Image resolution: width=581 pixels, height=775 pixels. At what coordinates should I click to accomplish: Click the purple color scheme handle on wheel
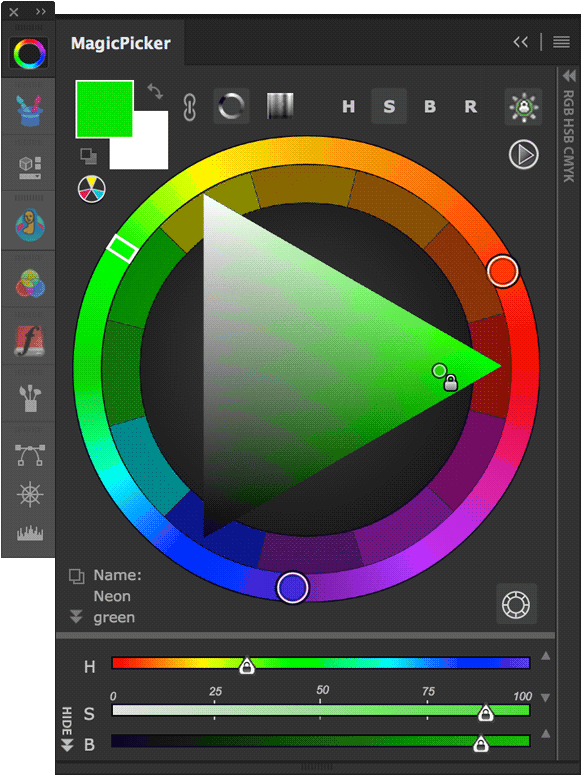(x=293, y=588)
